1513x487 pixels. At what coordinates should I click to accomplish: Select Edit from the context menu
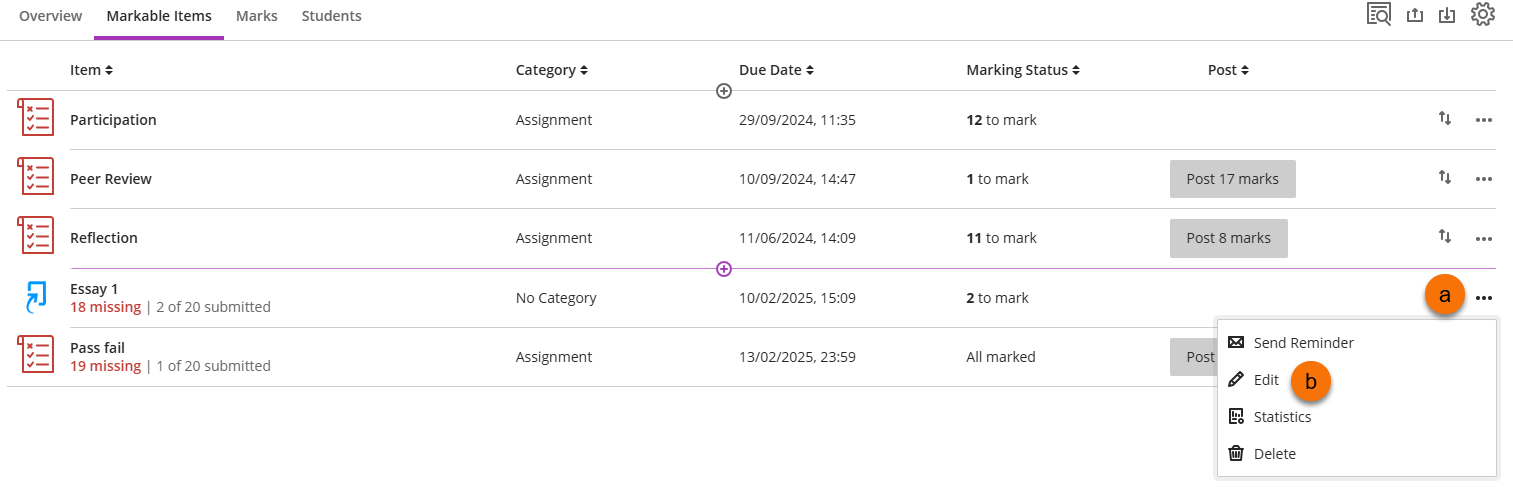click(1266, 380)
